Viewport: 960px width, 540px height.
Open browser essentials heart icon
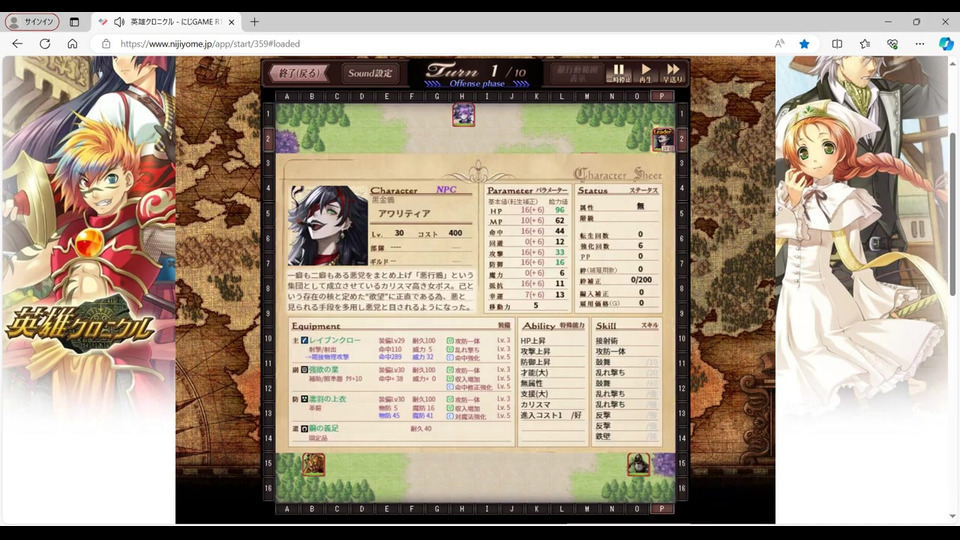(892, 44)
